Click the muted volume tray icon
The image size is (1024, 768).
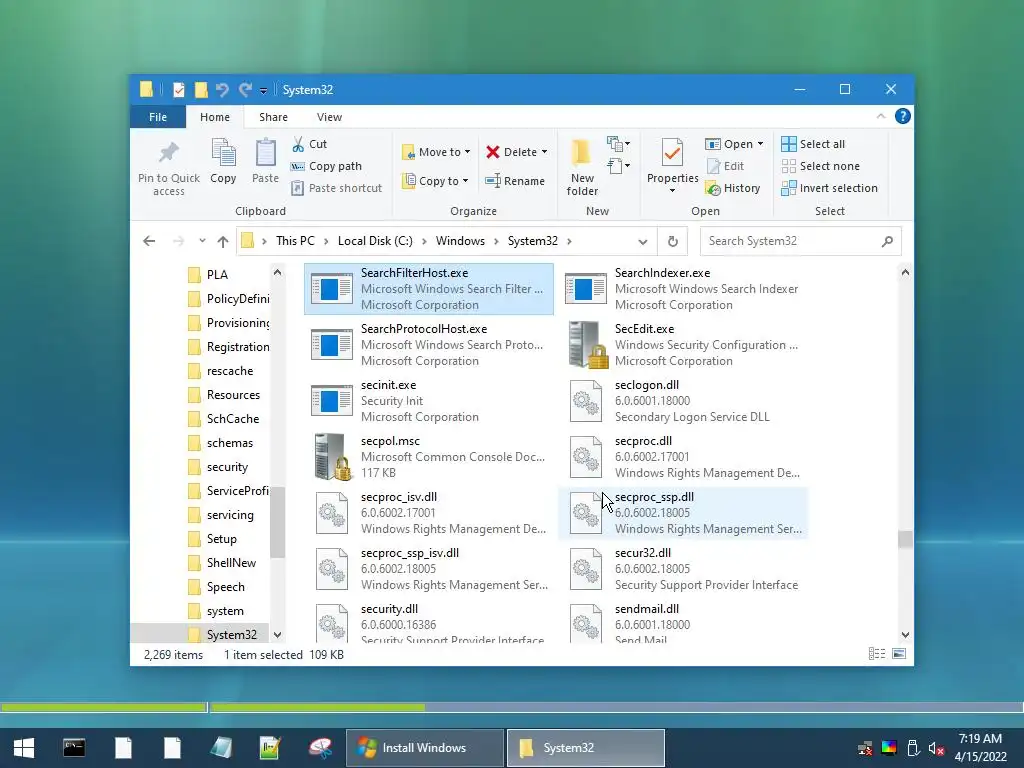(936, 748)
